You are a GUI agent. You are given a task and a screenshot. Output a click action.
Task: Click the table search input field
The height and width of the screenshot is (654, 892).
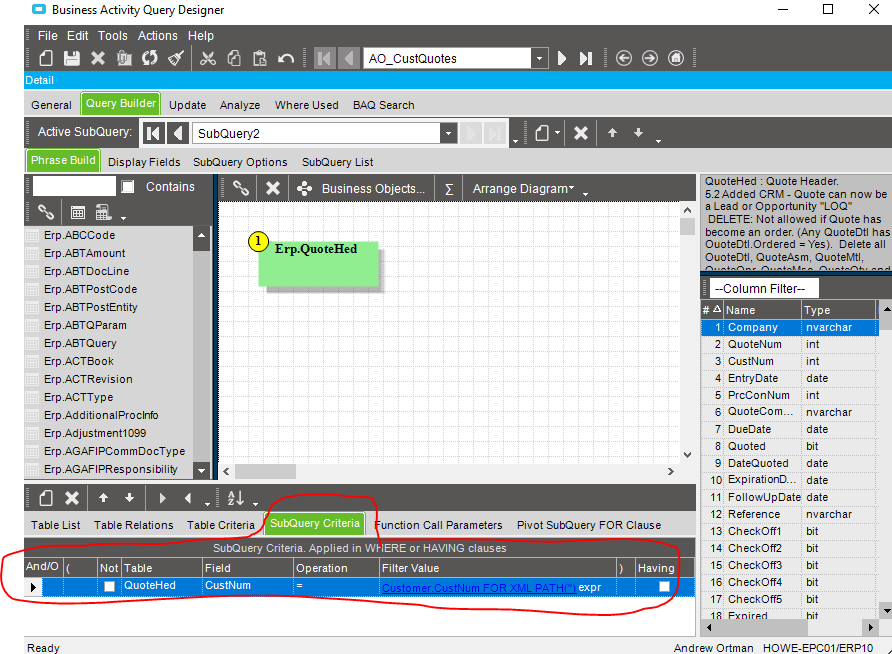74,186
